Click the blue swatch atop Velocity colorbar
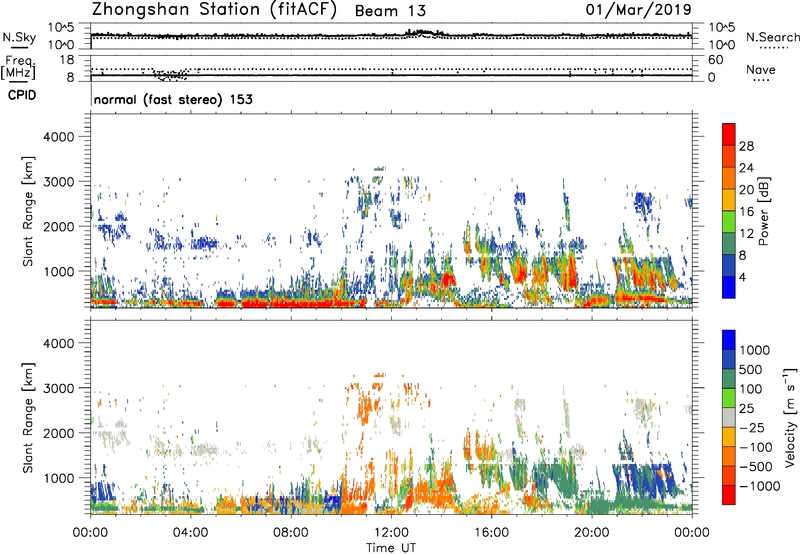The image size is (800, 554). coord(729,340)
